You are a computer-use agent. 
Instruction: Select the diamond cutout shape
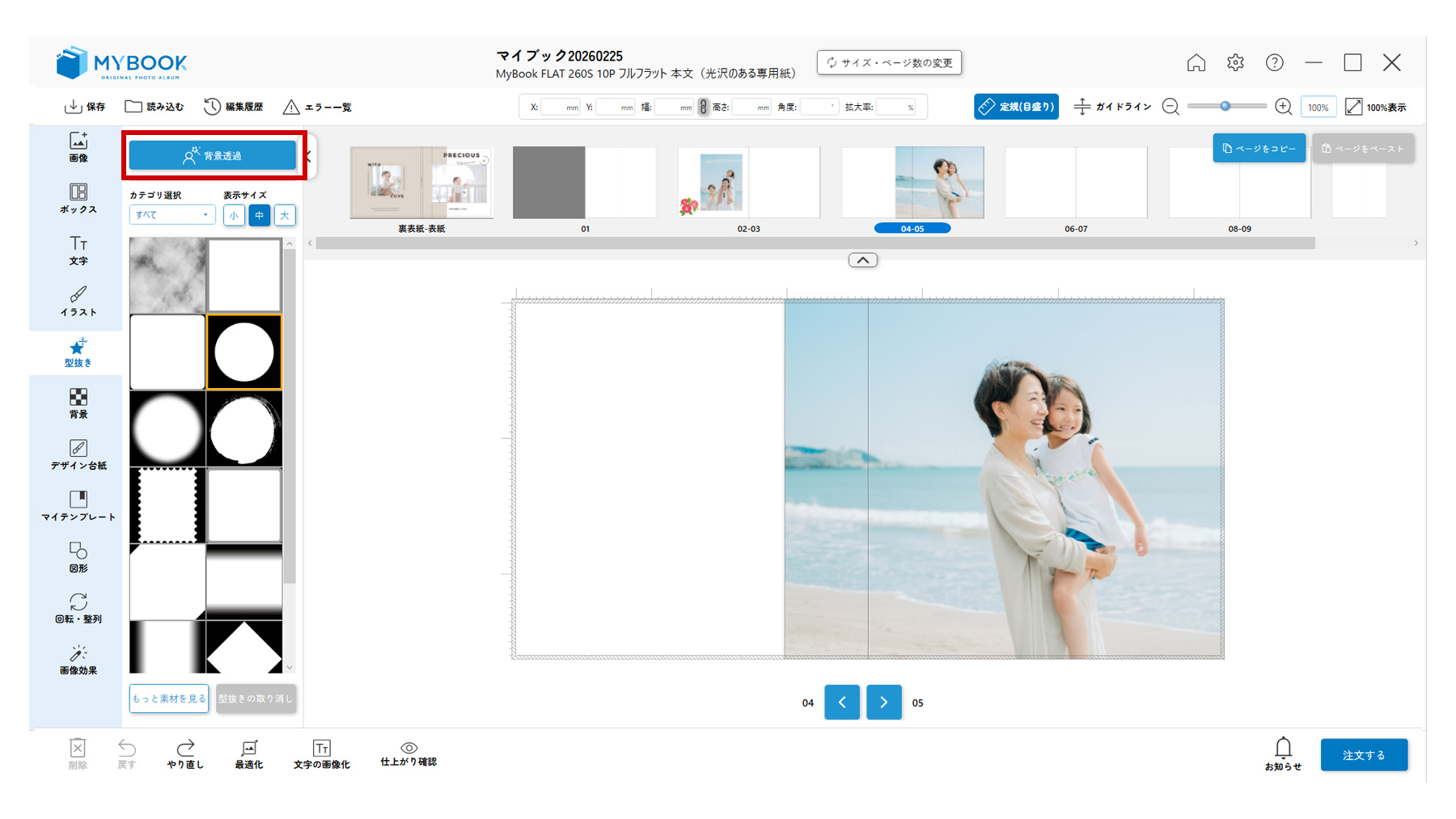(244, 647)
